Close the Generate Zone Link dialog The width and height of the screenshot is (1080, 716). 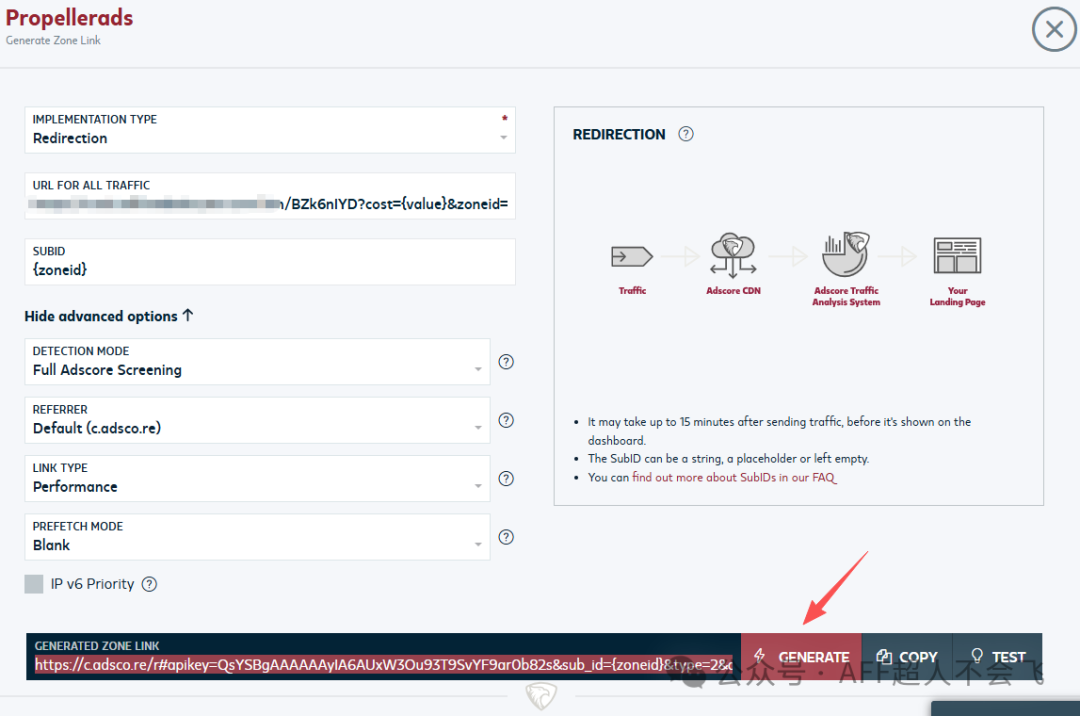pyautogui.click(x=1054, y=30)
